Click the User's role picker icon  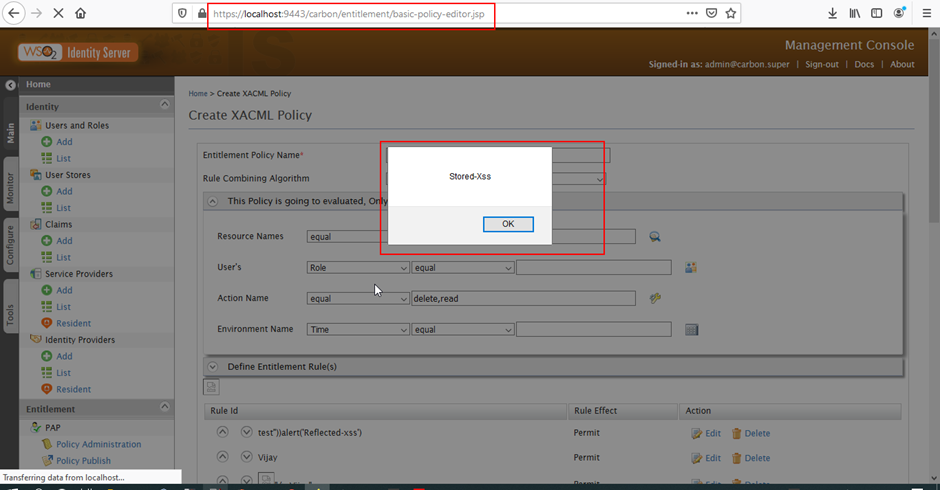(690, 268)
